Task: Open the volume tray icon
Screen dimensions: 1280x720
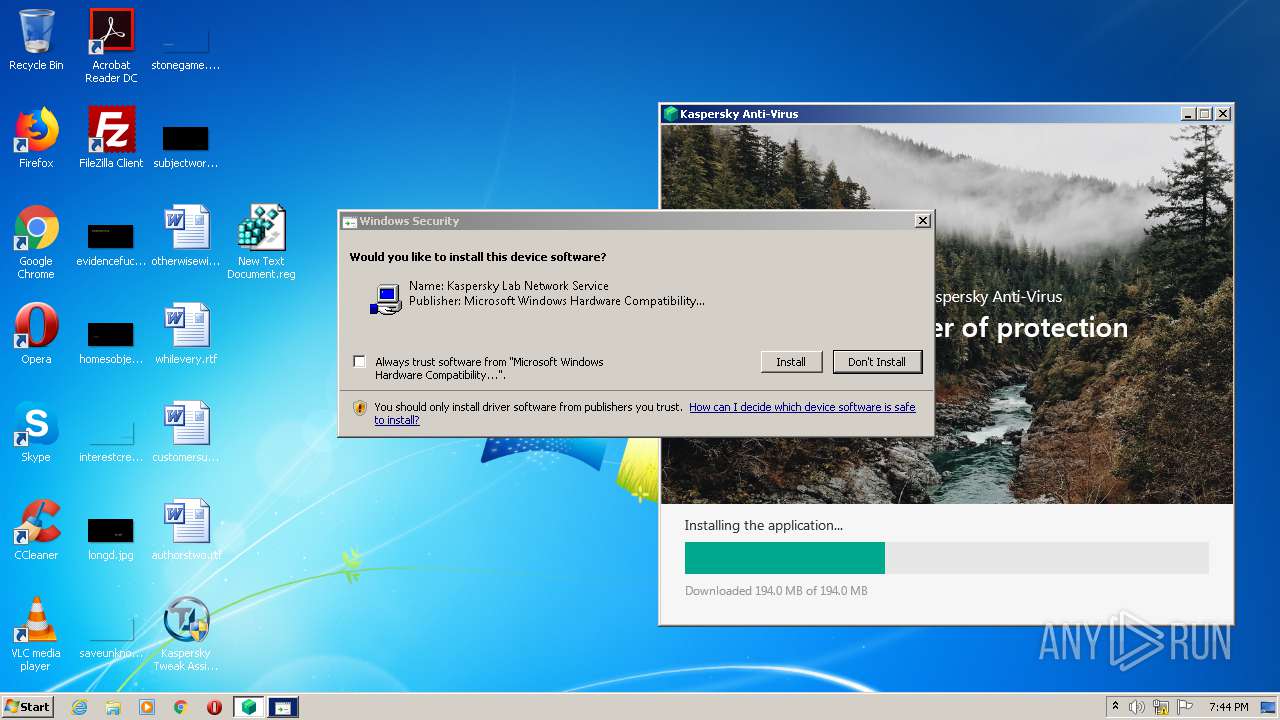Action: coord(1137,707)
